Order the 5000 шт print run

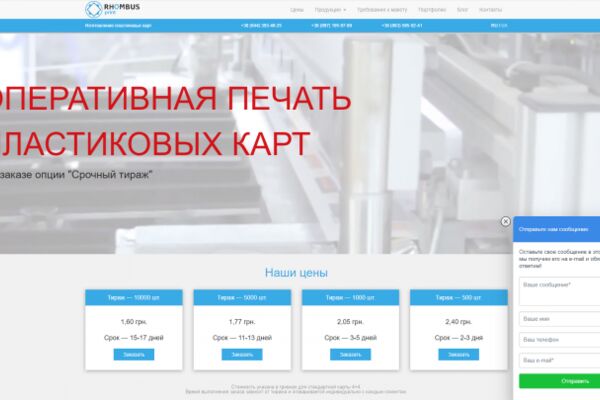tap(242, 354)
